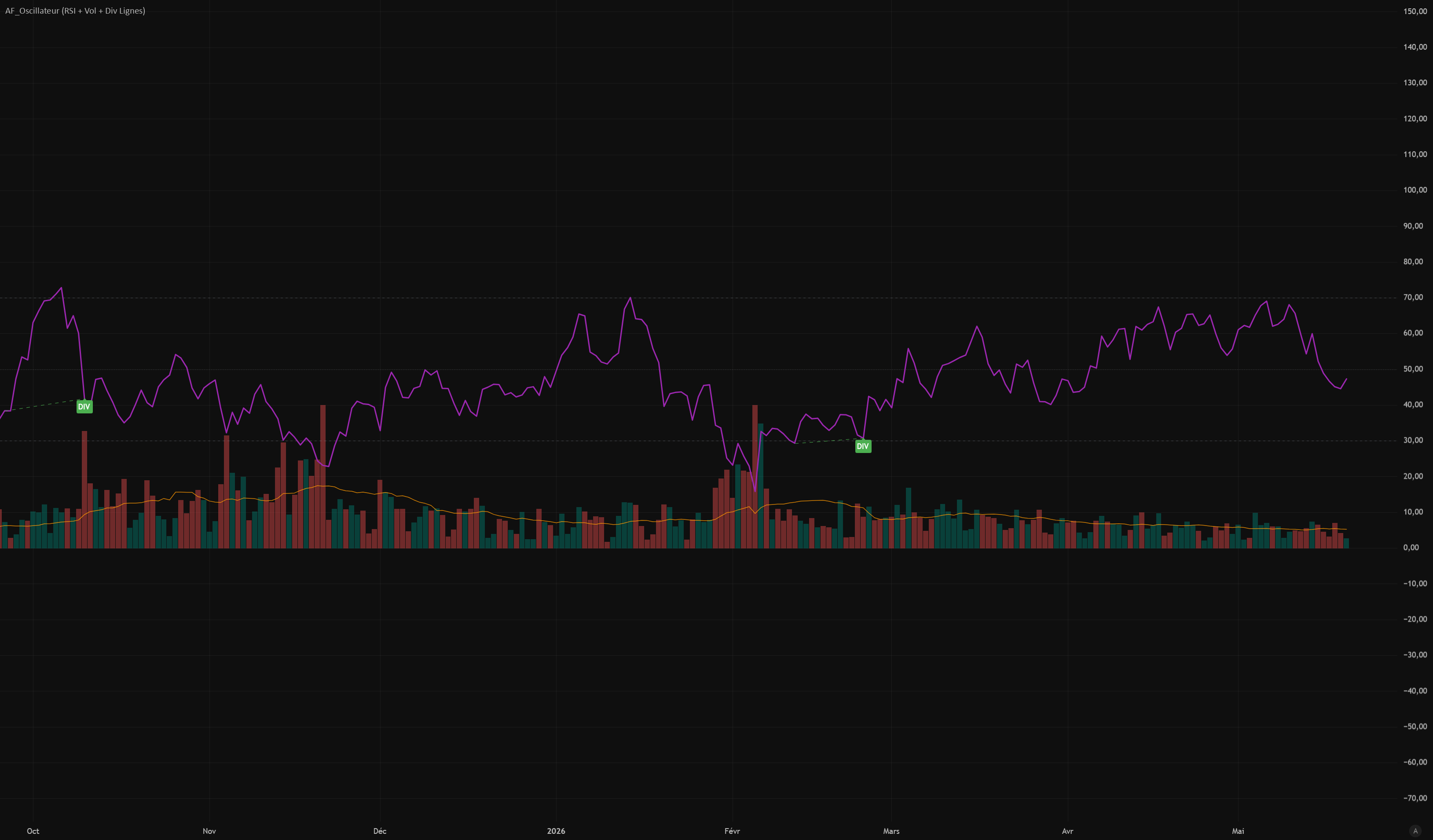Viewport: 1433px width, 840px height.
Task: Click the 140,00 scale value
Action: coord(1415,47)
